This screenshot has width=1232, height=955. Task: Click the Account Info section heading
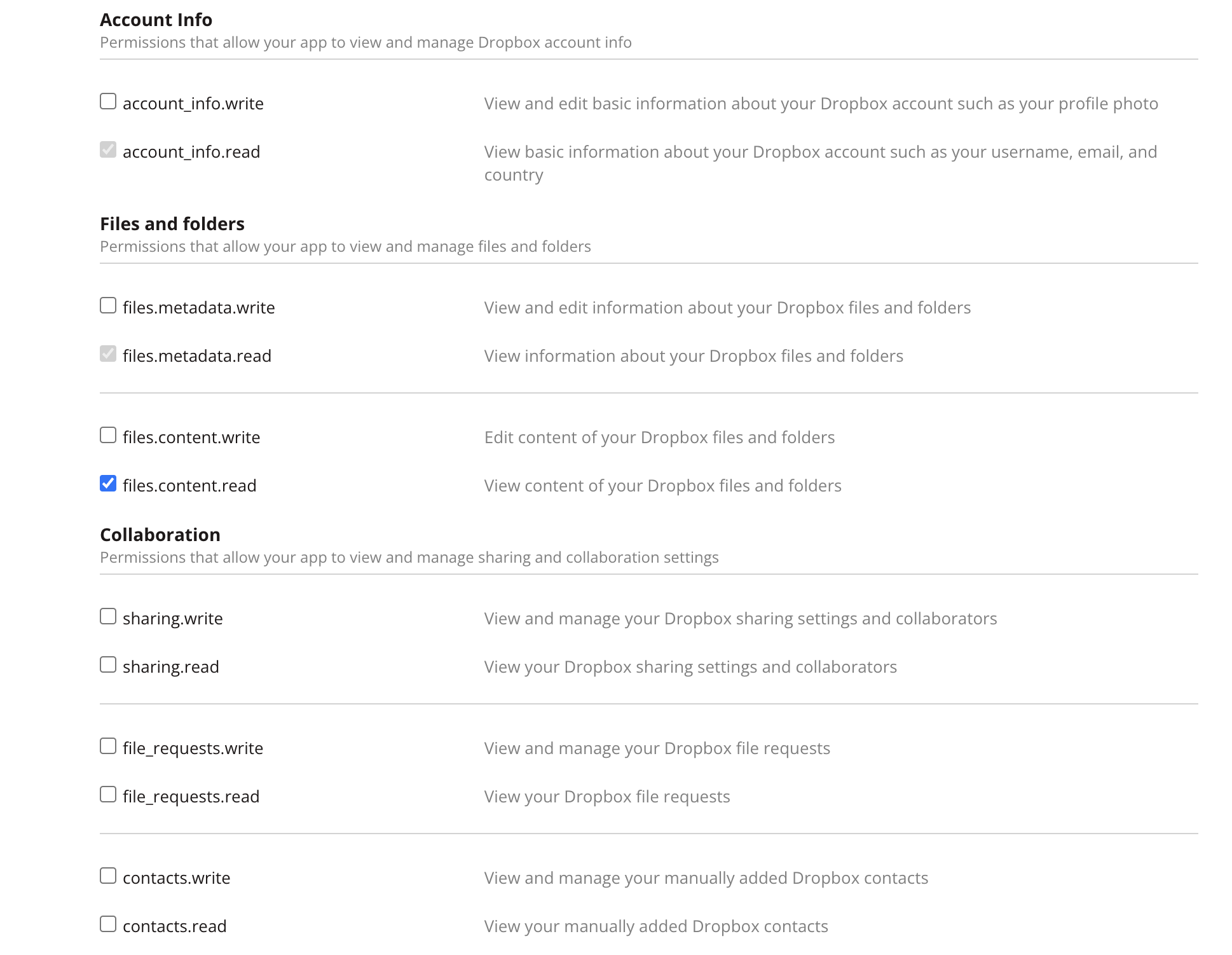[x=156, y=20]
